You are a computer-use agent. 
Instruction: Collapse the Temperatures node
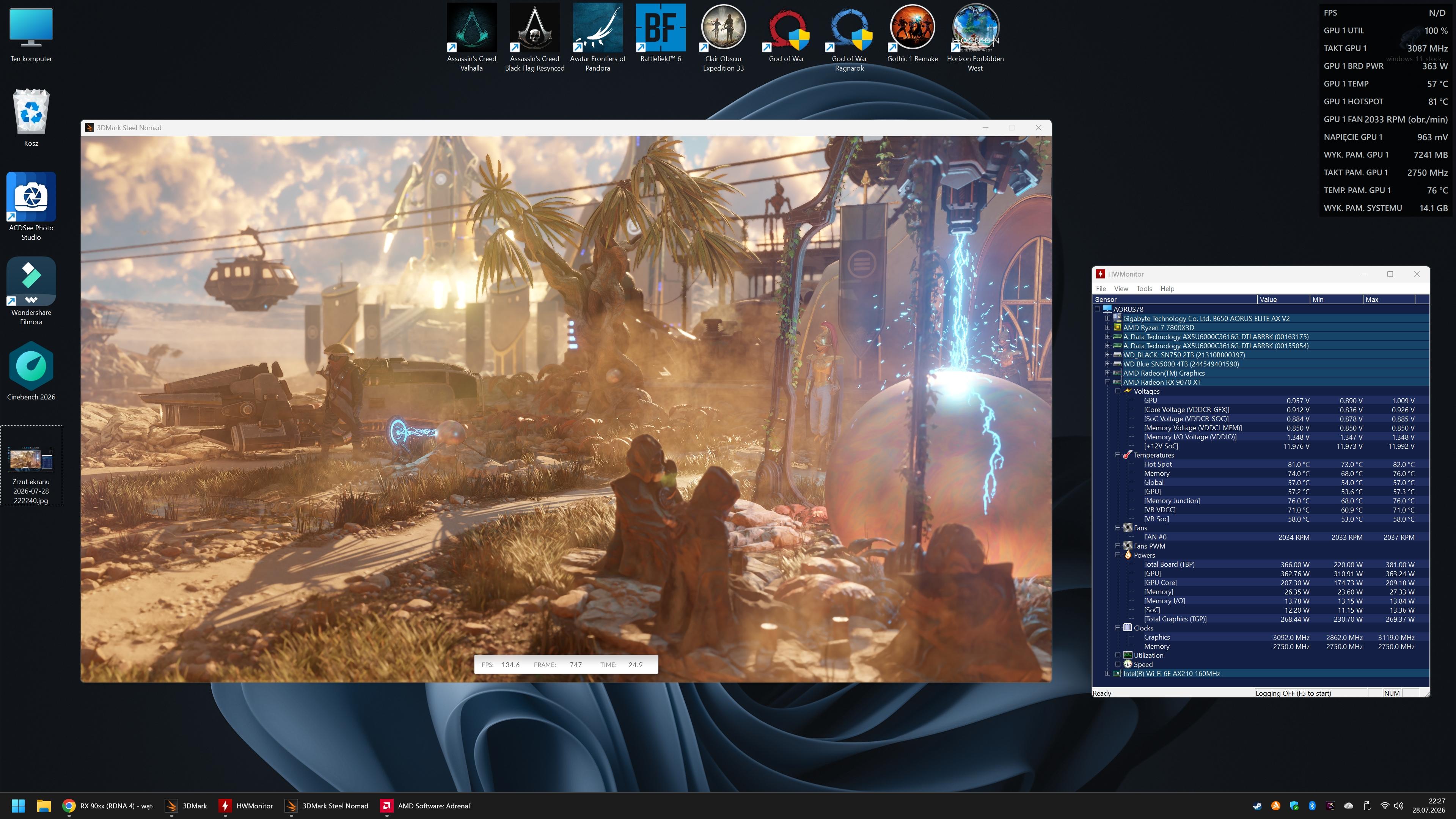[x=1117, y=455]
